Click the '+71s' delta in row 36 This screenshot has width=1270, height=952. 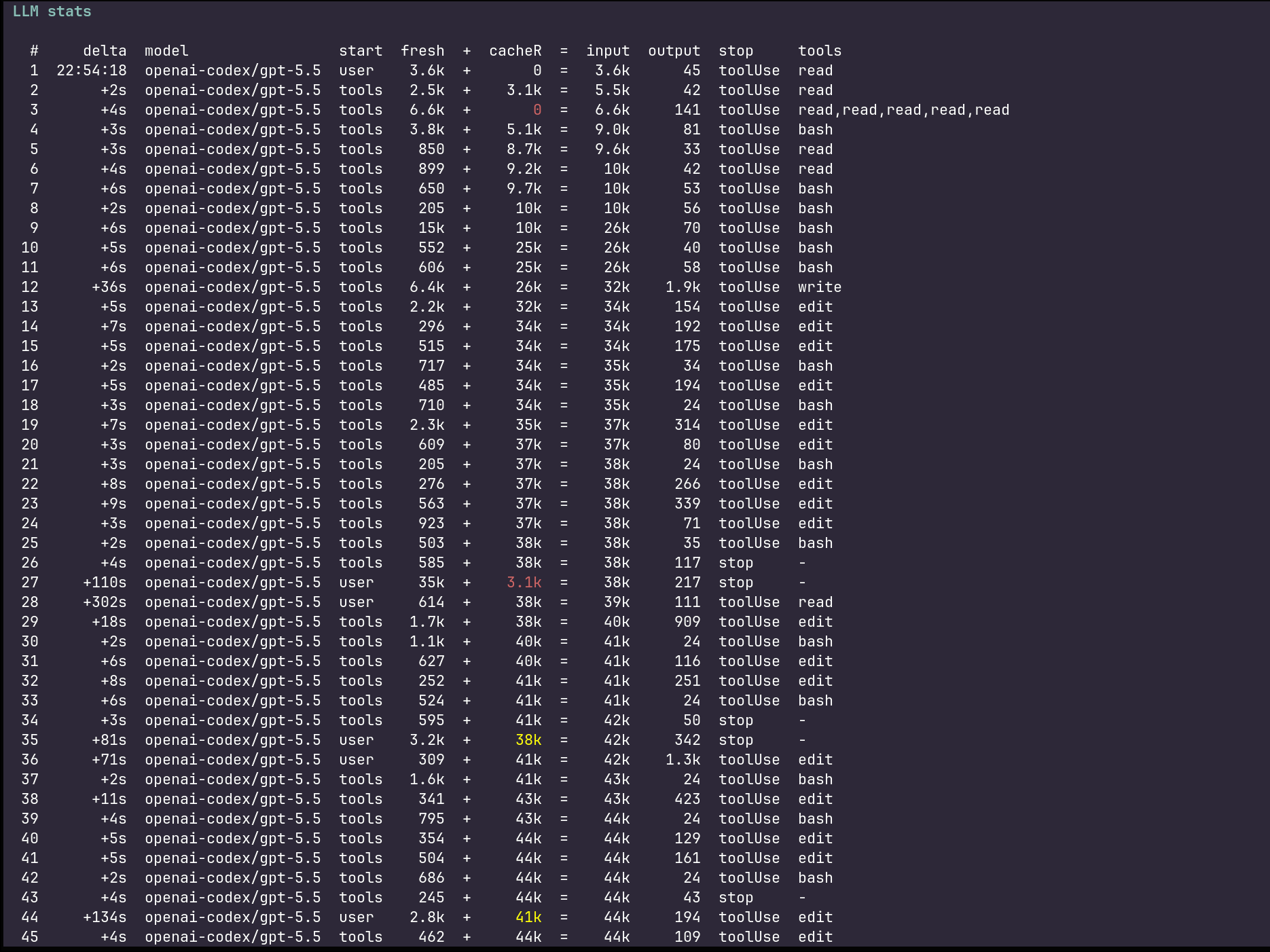[x=109, y=760]
